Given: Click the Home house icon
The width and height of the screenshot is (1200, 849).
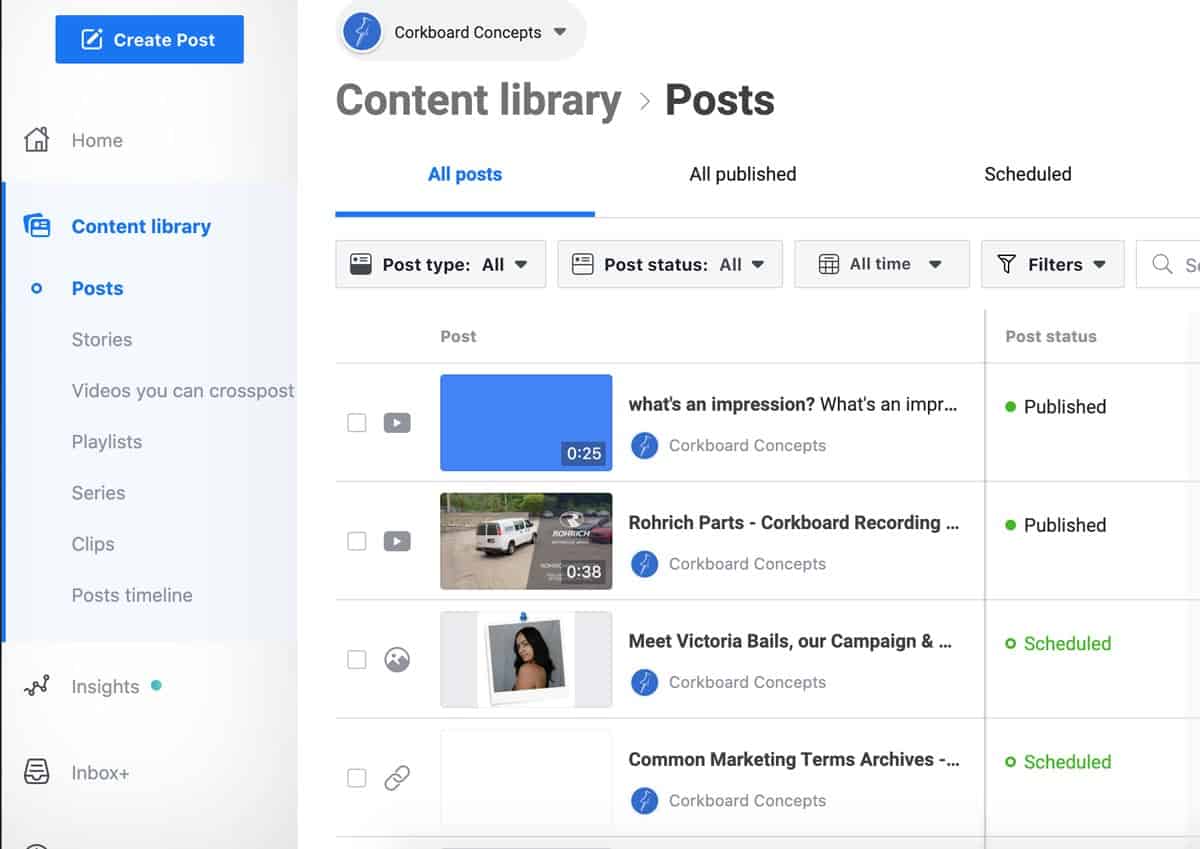Looking at the screenshot, I should (x=36, y=140).
